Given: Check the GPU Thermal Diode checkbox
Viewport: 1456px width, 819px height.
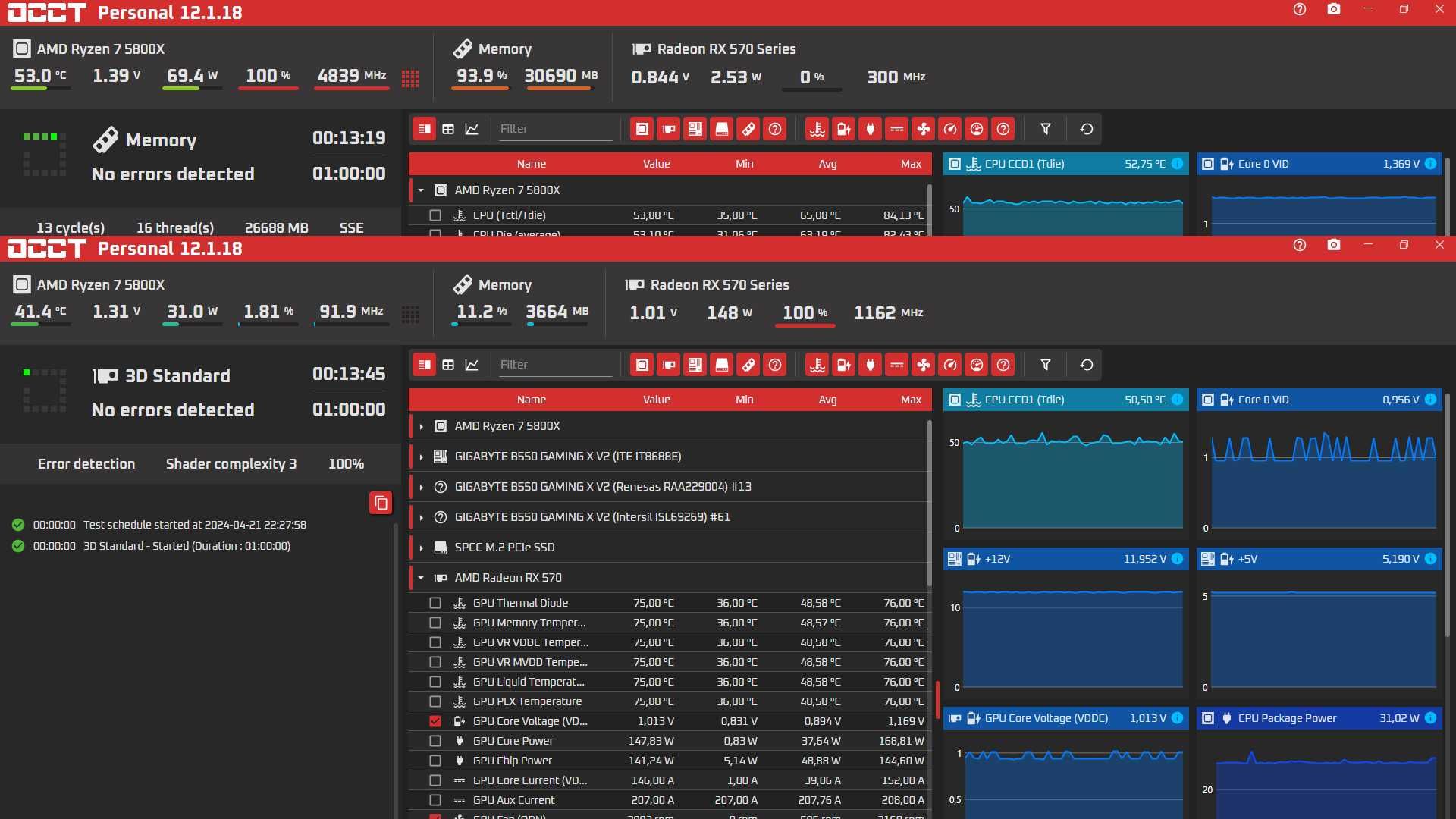Looking at the screenshot, I should [x=435, y=603].
